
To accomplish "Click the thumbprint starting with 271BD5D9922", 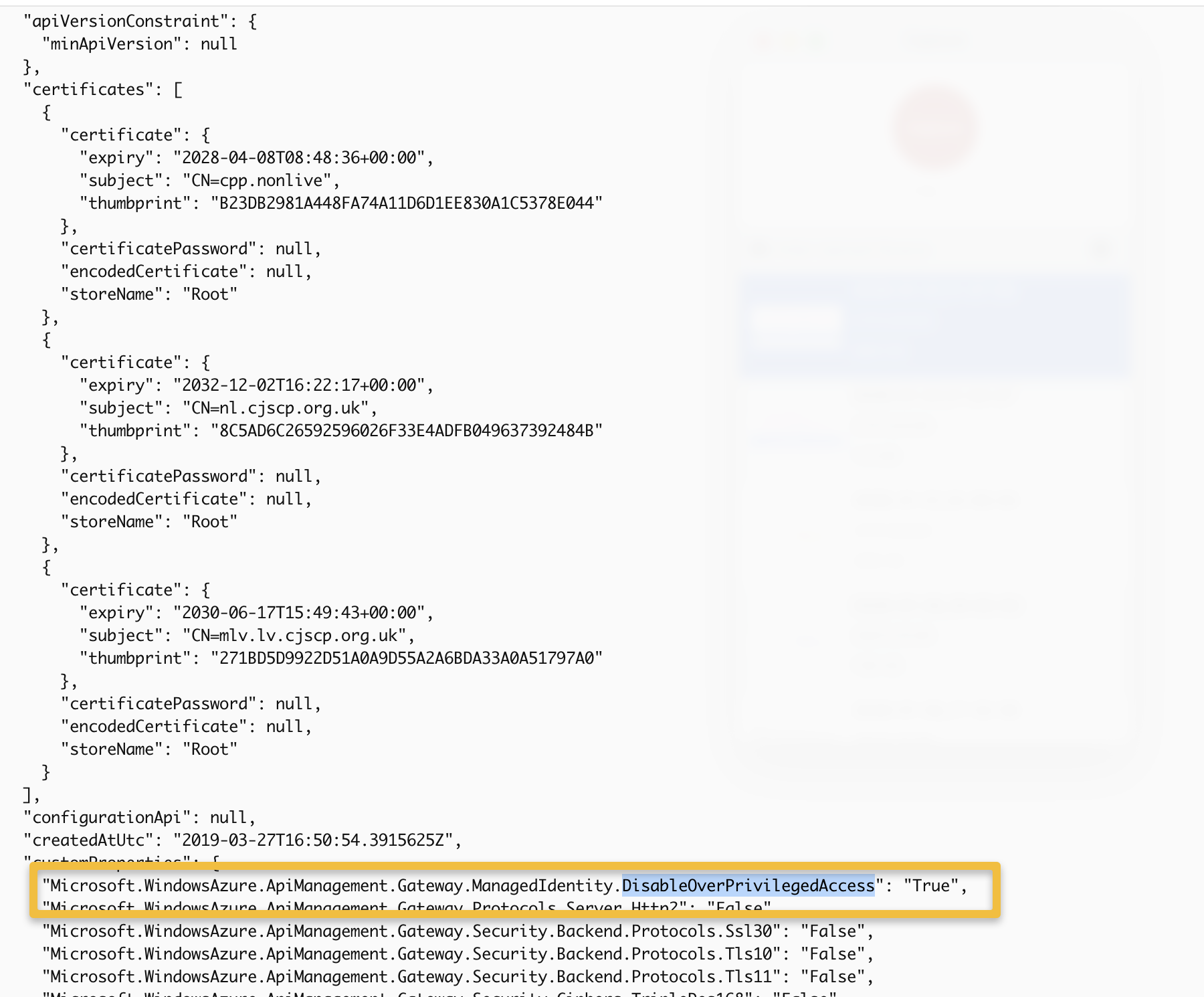I will coord(407,658).
